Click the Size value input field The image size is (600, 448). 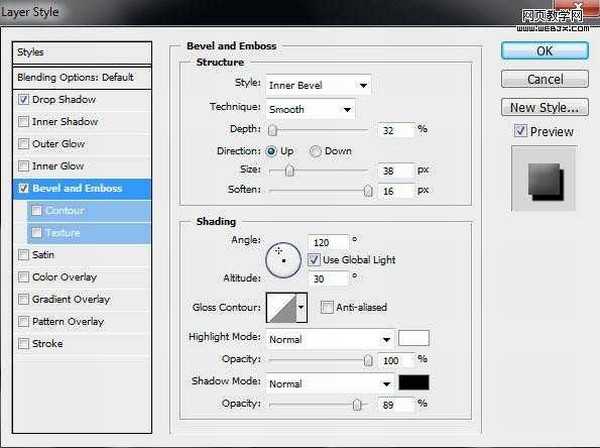(x=396, y=171)
